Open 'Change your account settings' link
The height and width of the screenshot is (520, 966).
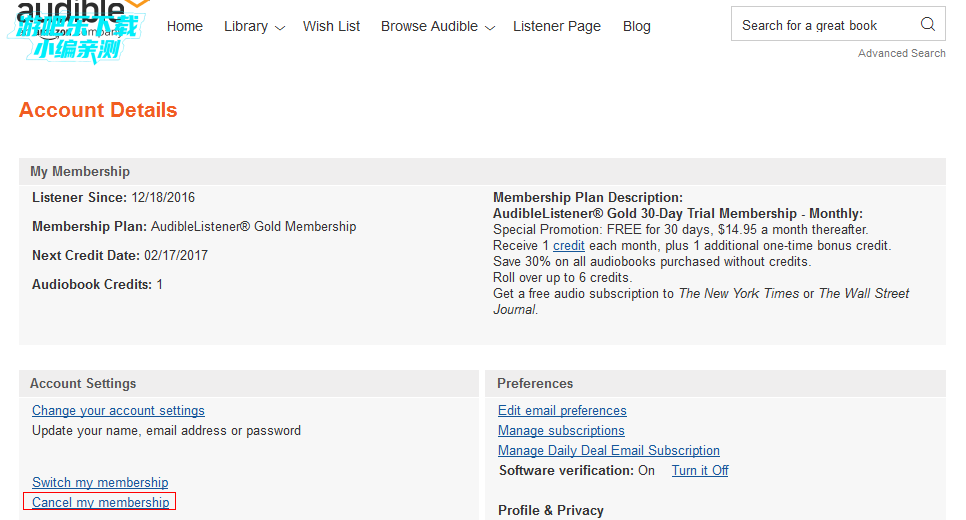point(118,410)
